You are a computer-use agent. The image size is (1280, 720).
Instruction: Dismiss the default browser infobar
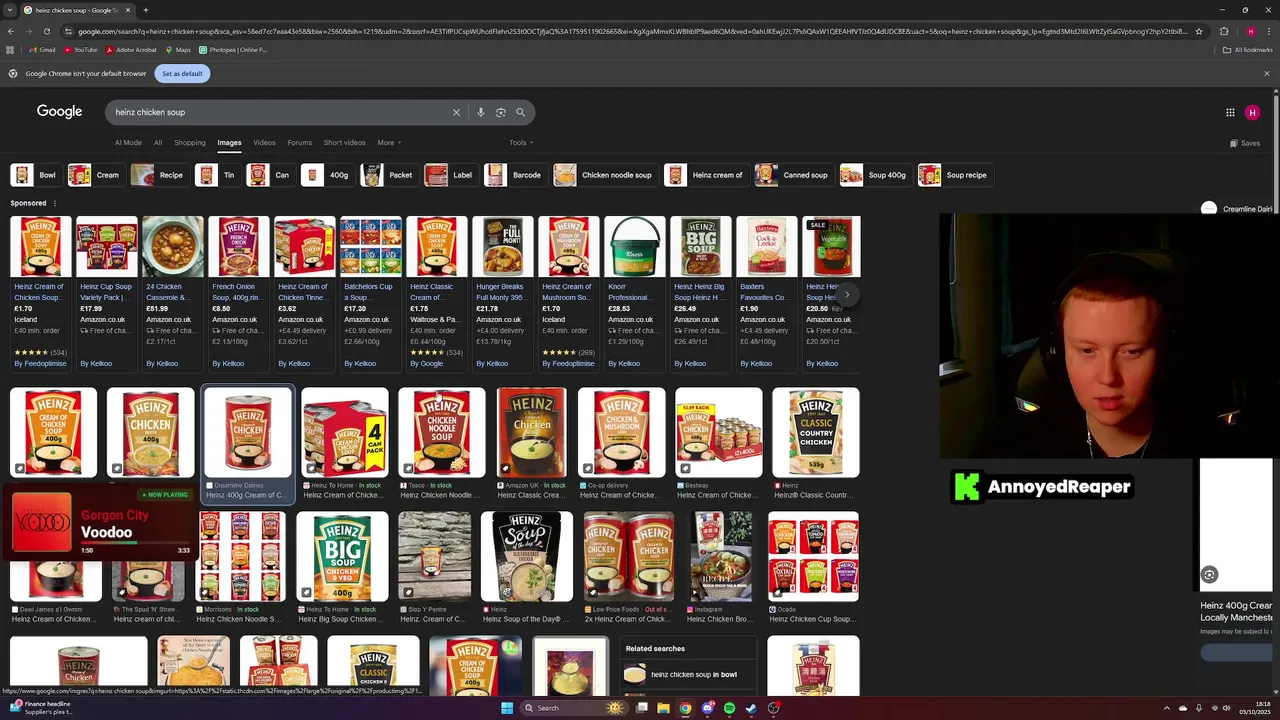pos(1266,73)
